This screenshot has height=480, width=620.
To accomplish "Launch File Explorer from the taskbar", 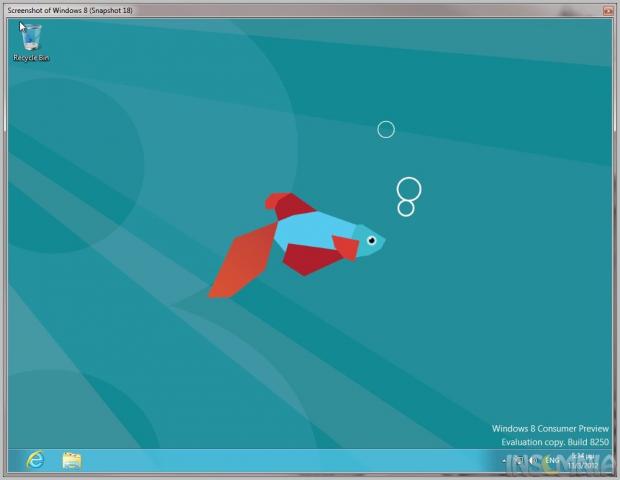I will (72, 461).
